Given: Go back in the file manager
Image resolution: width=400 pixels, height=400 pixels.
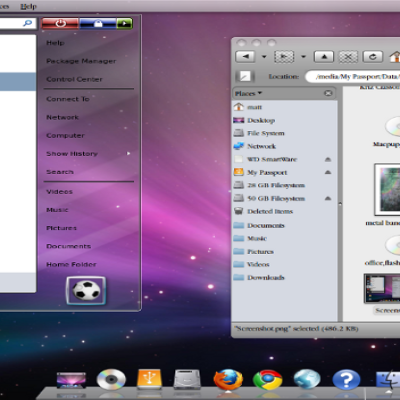Looking at the screenshot, I should [x=245, y=56].
